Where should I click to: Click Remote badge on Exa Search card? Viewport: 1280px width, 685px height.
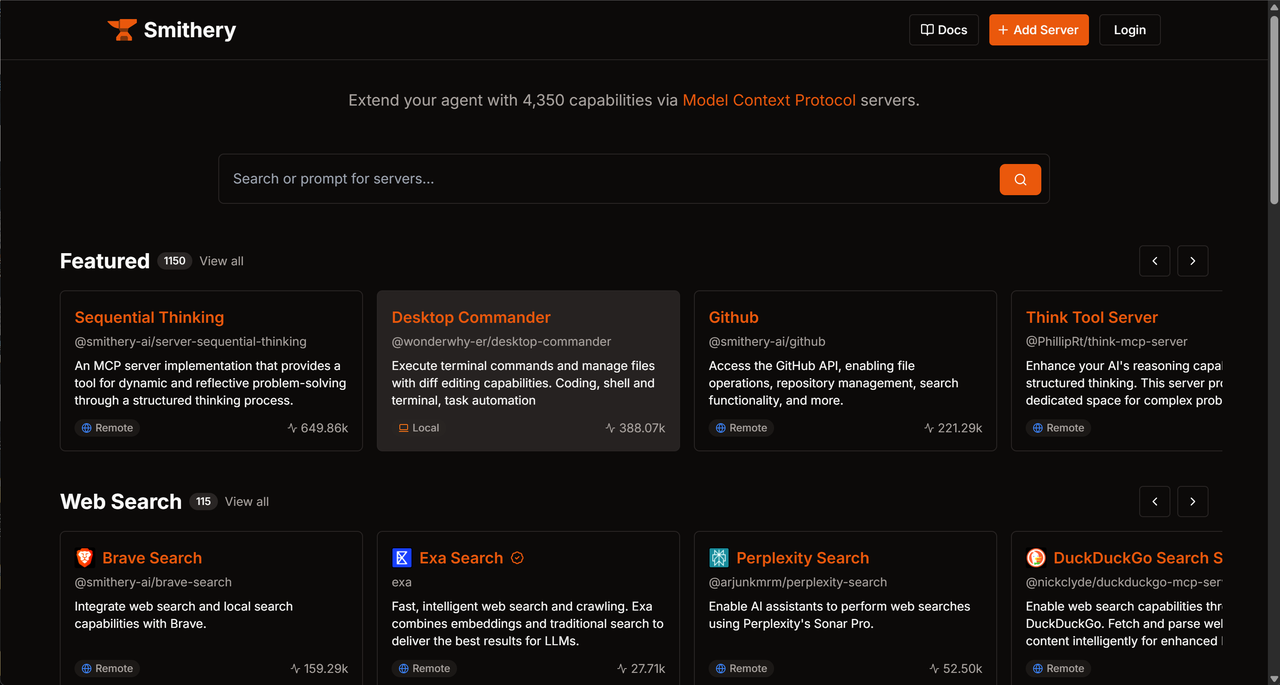pyautogui.click(x=424, y=668)
